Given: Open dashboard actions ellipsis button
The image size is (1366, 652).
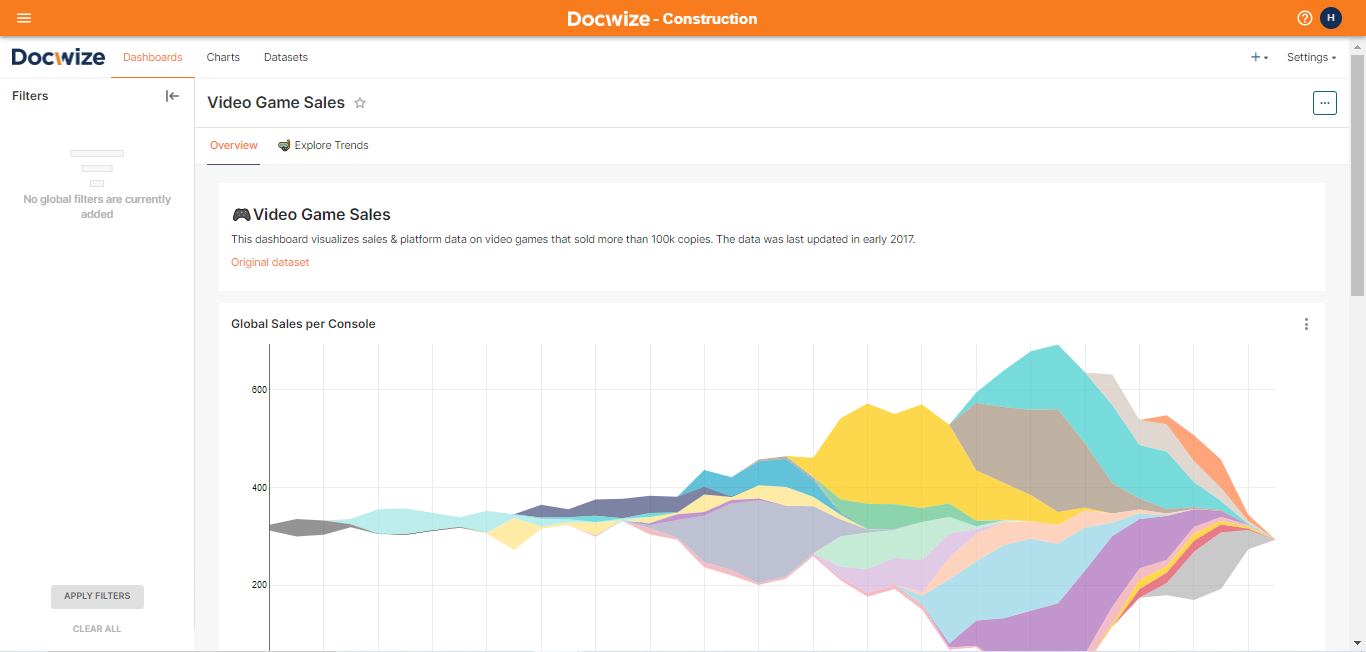Looking at the screenshot, I should 1324,103.
